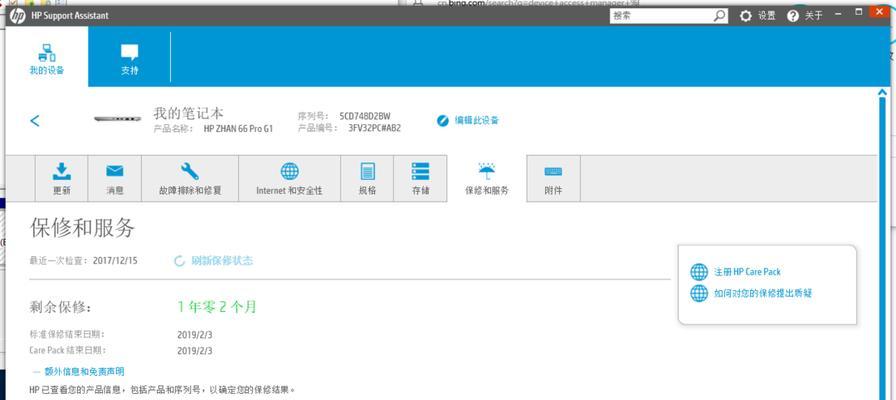
Task: Click the question mark help icon
Action: pos(793,16)
